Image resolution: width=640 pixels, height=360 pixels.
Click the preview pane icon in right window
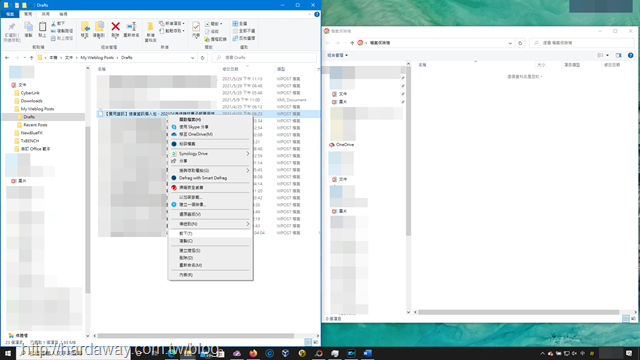[x=619, y=55]
